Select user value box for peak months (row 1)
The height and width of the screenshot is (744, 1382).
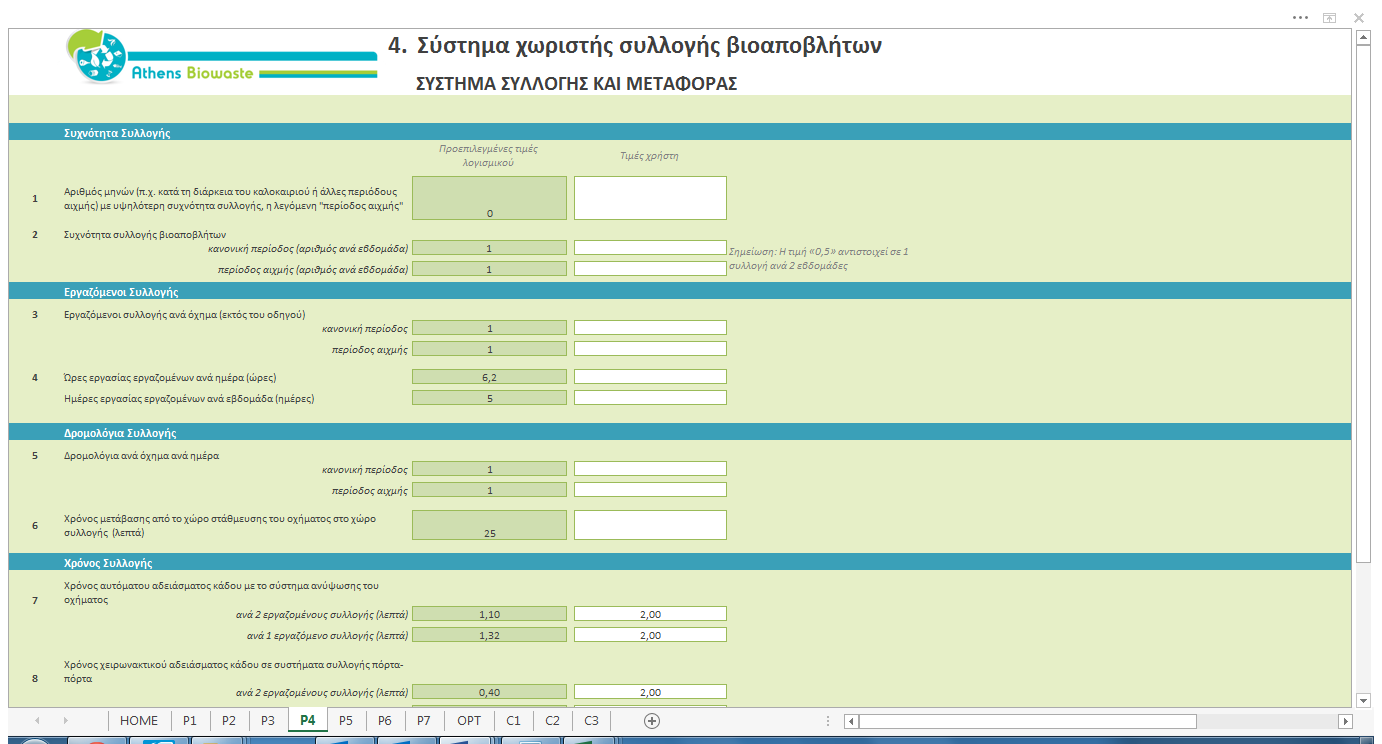650,198
